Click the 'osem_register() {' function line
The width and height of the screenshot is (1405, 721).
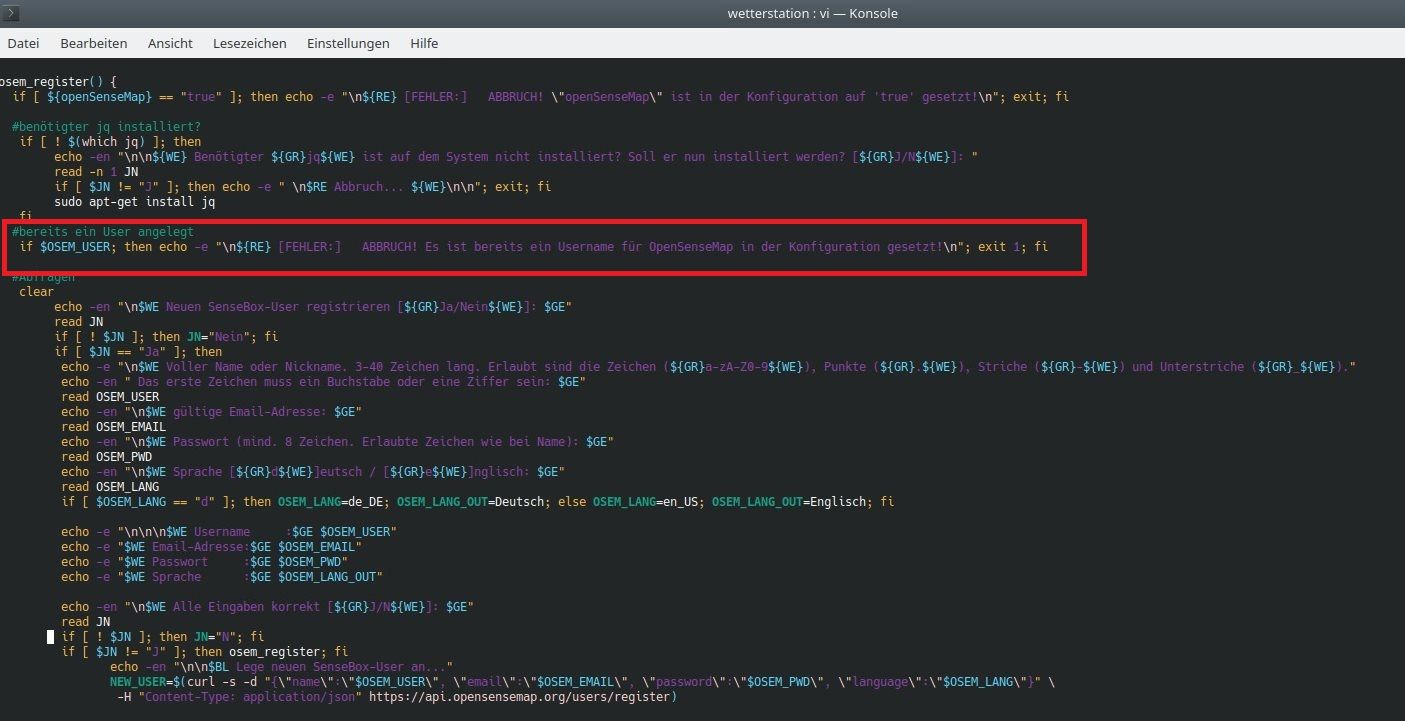(x=58, y=81)
